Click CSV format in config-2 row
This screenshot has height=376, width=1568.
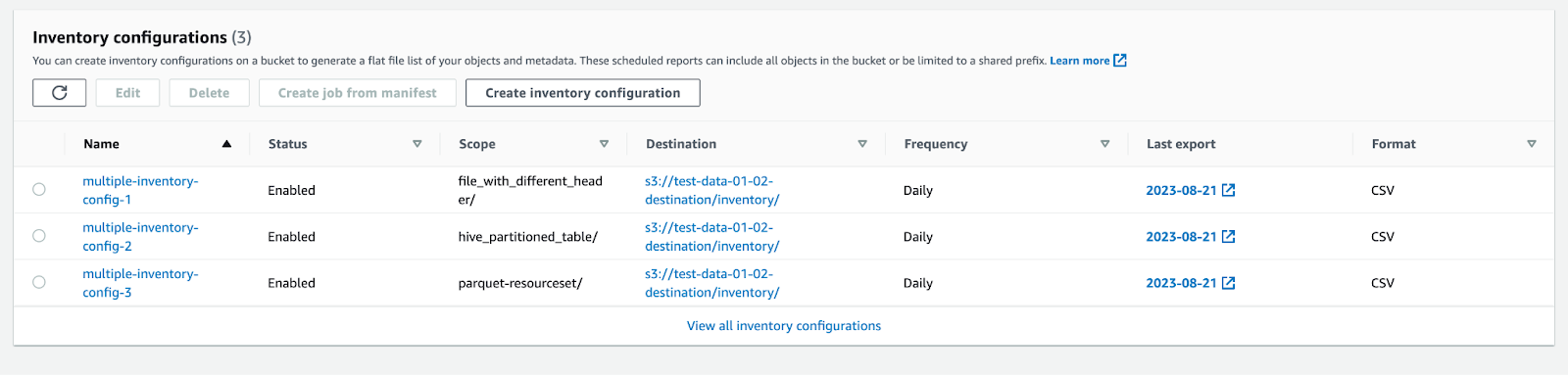(1383, 237)
